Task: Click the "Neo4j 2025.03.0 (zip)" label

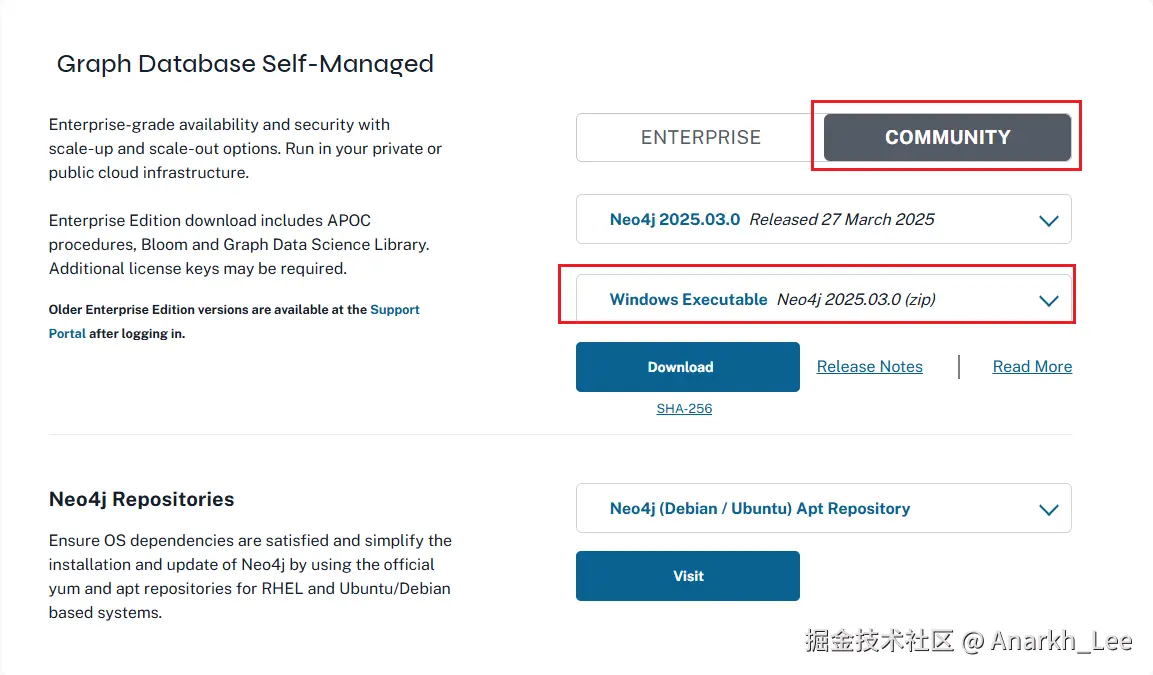Action: click(x=856, y=300)
